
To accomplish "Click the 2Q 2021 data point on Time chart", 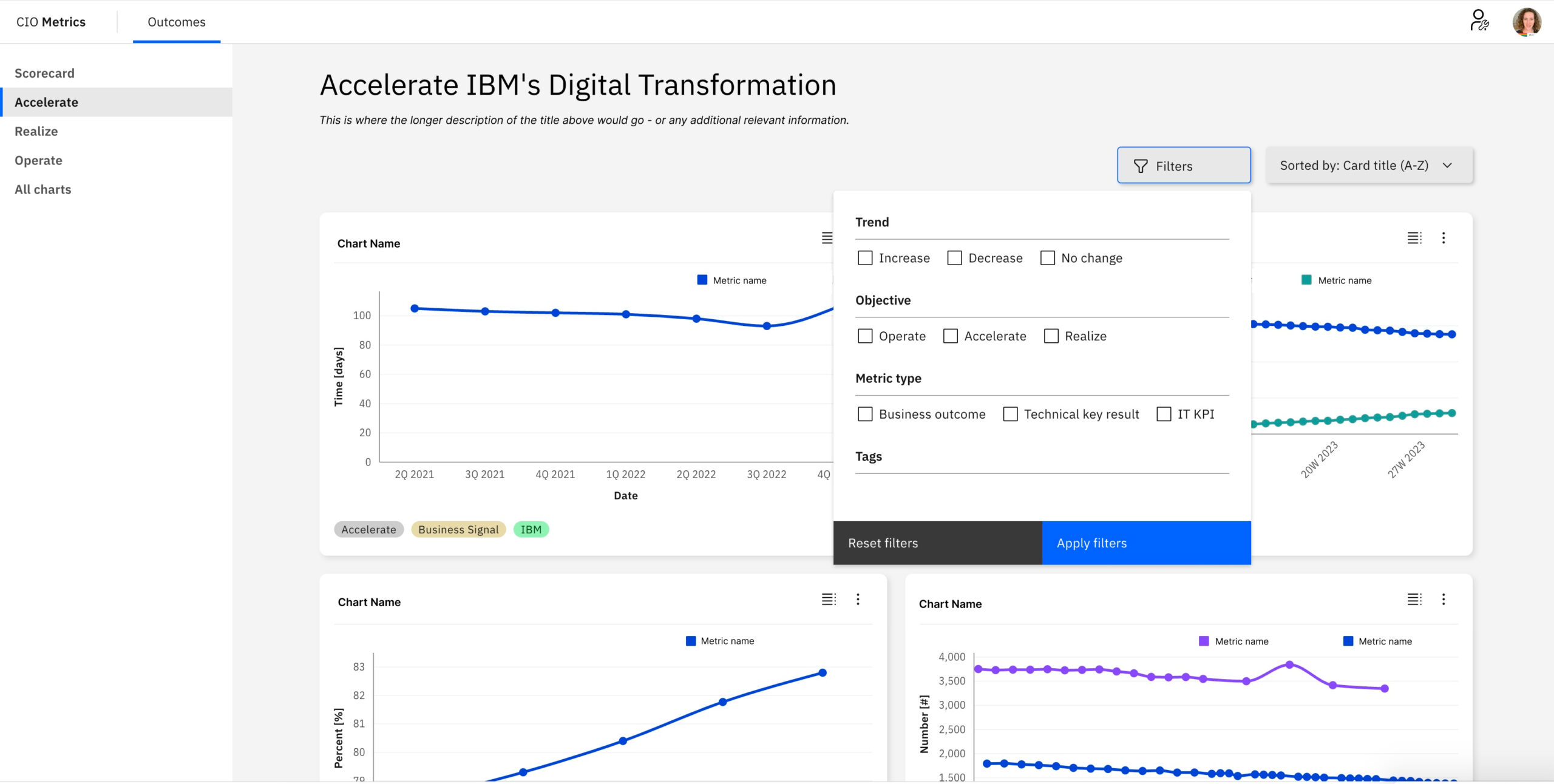I will click(x=415, y=308).
